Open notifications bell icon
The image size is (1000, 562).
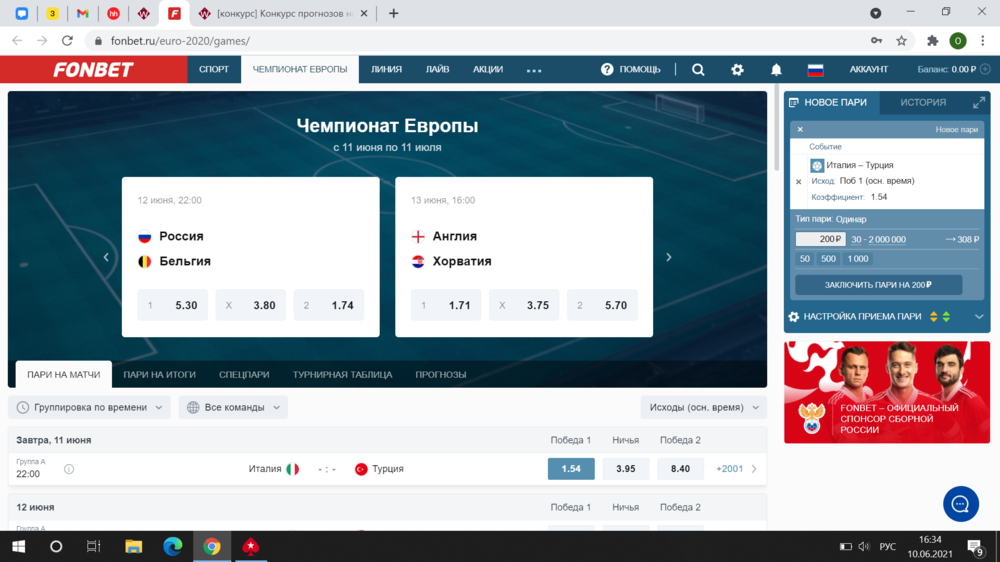(x=776, y=70)
